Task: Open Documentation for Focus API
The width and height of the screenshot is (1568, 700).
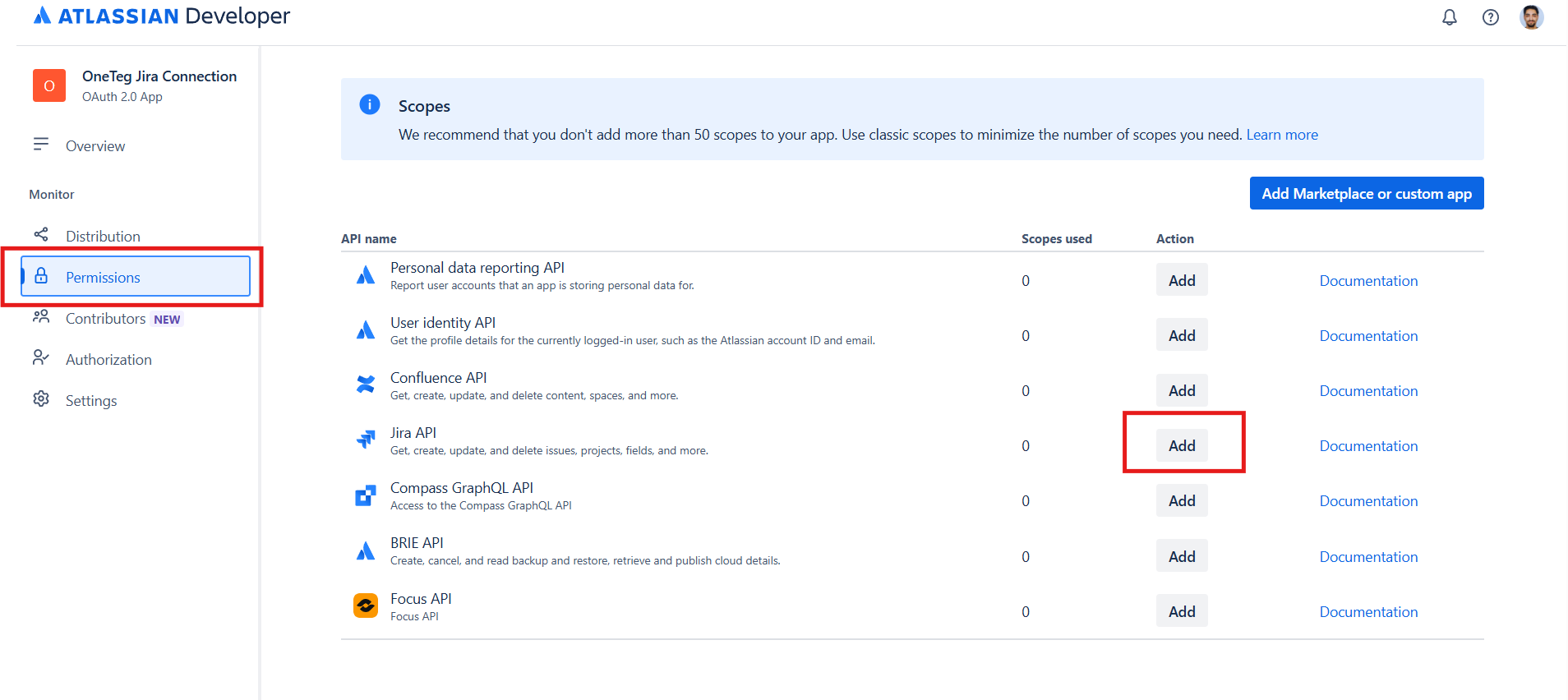Action: [1368, 612]
